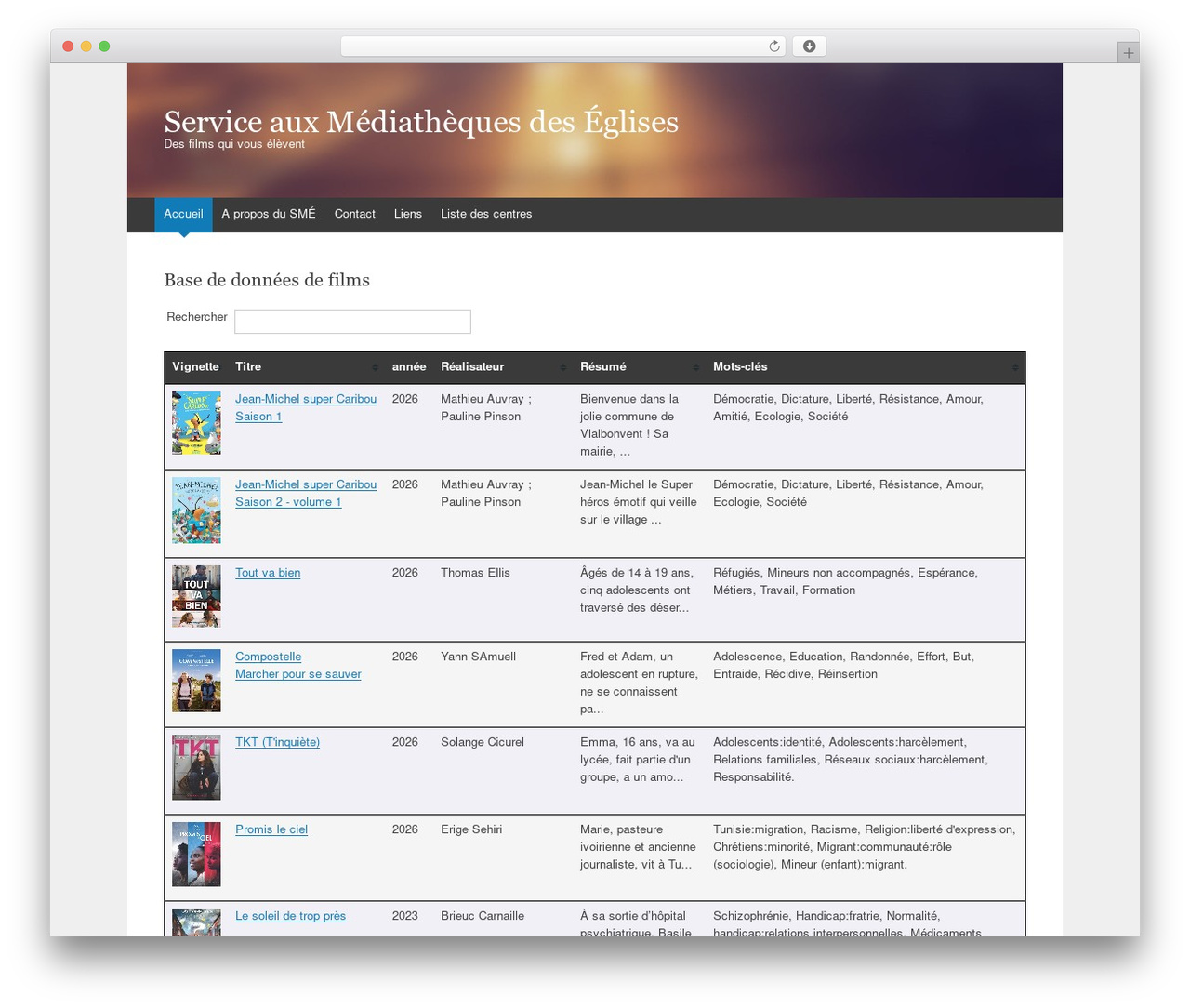Open Compostelle Marcher pour se sauver link
The height and width of the screenshot is (1008, 1190).
(x=297, y=666)
